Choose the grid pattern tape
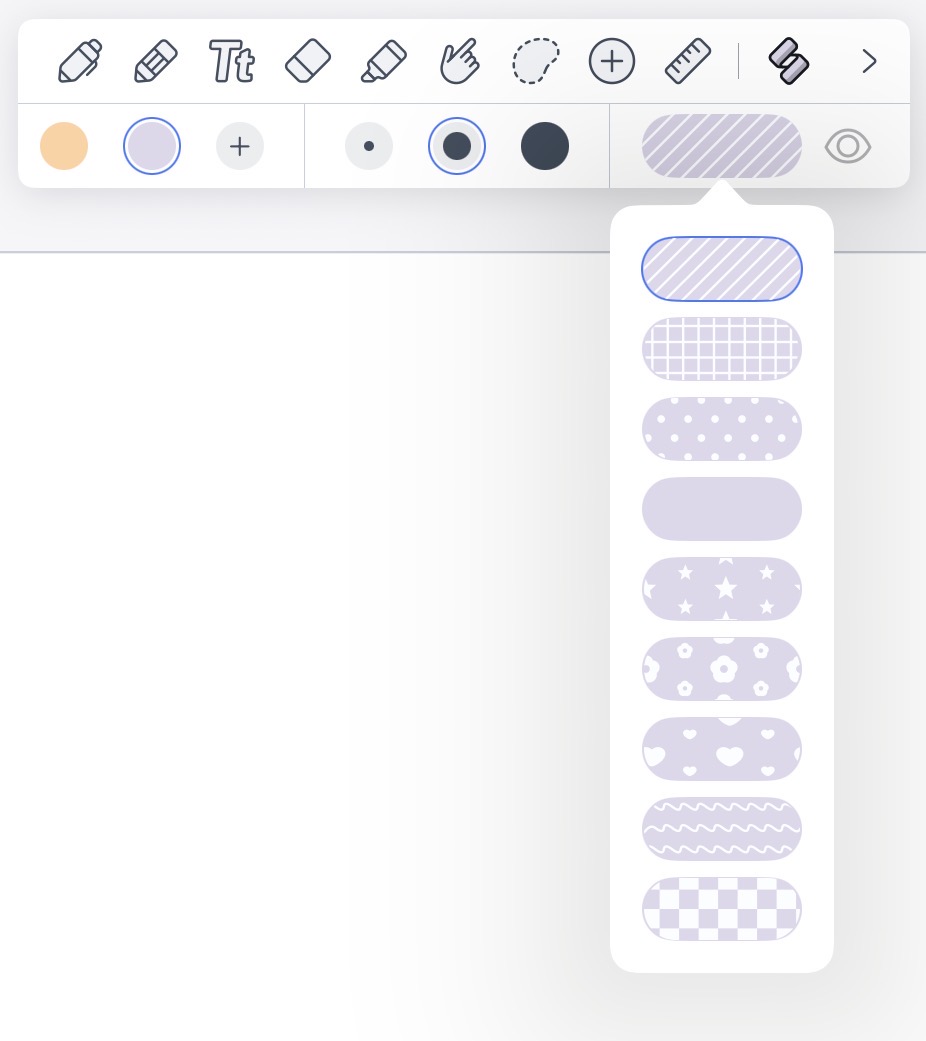The height and width of the screenshot is (1041, 926). 722,349
